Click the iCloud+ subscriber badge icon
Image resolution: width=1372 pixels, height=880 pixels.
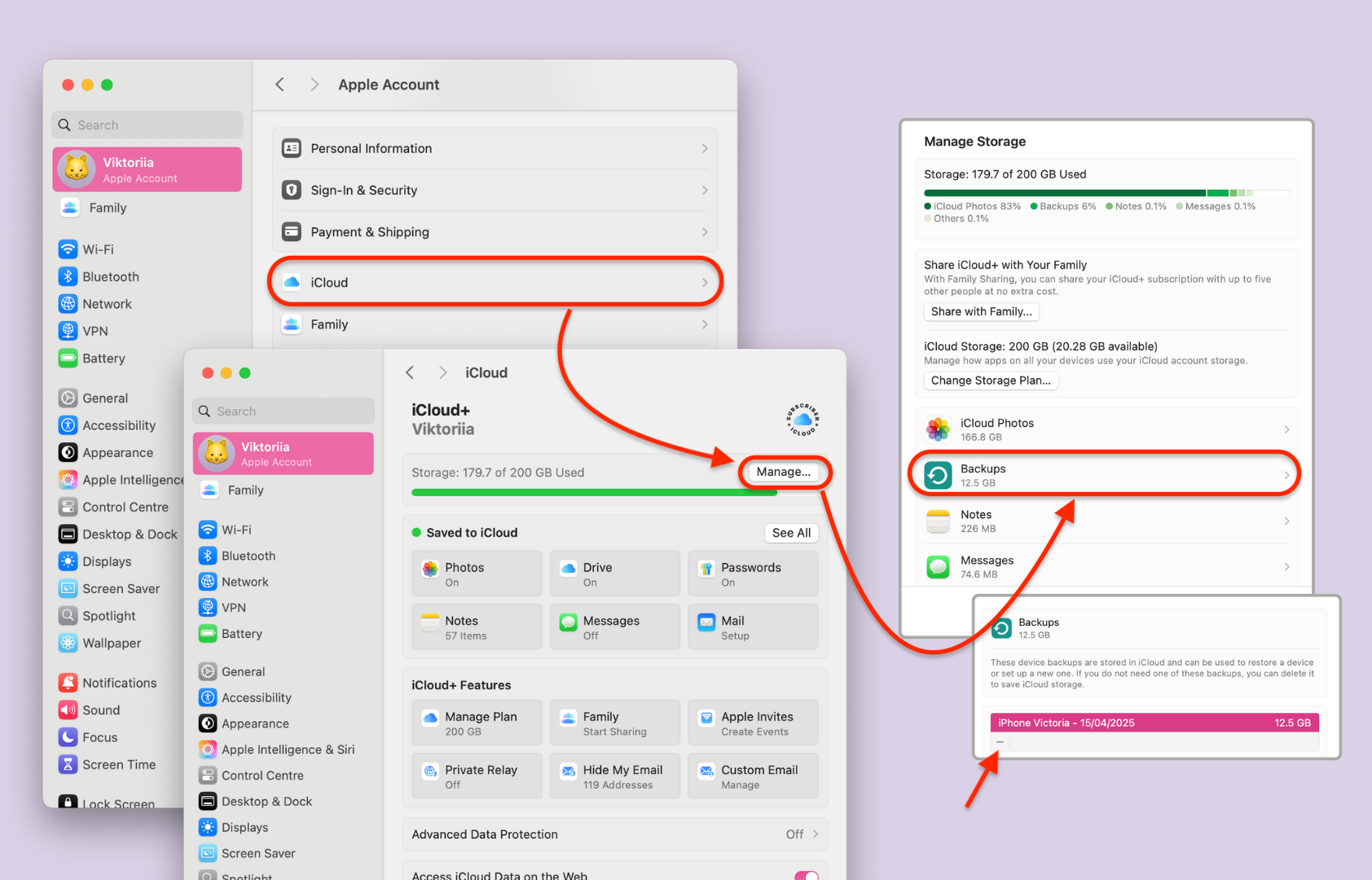[x=803, y=420]
